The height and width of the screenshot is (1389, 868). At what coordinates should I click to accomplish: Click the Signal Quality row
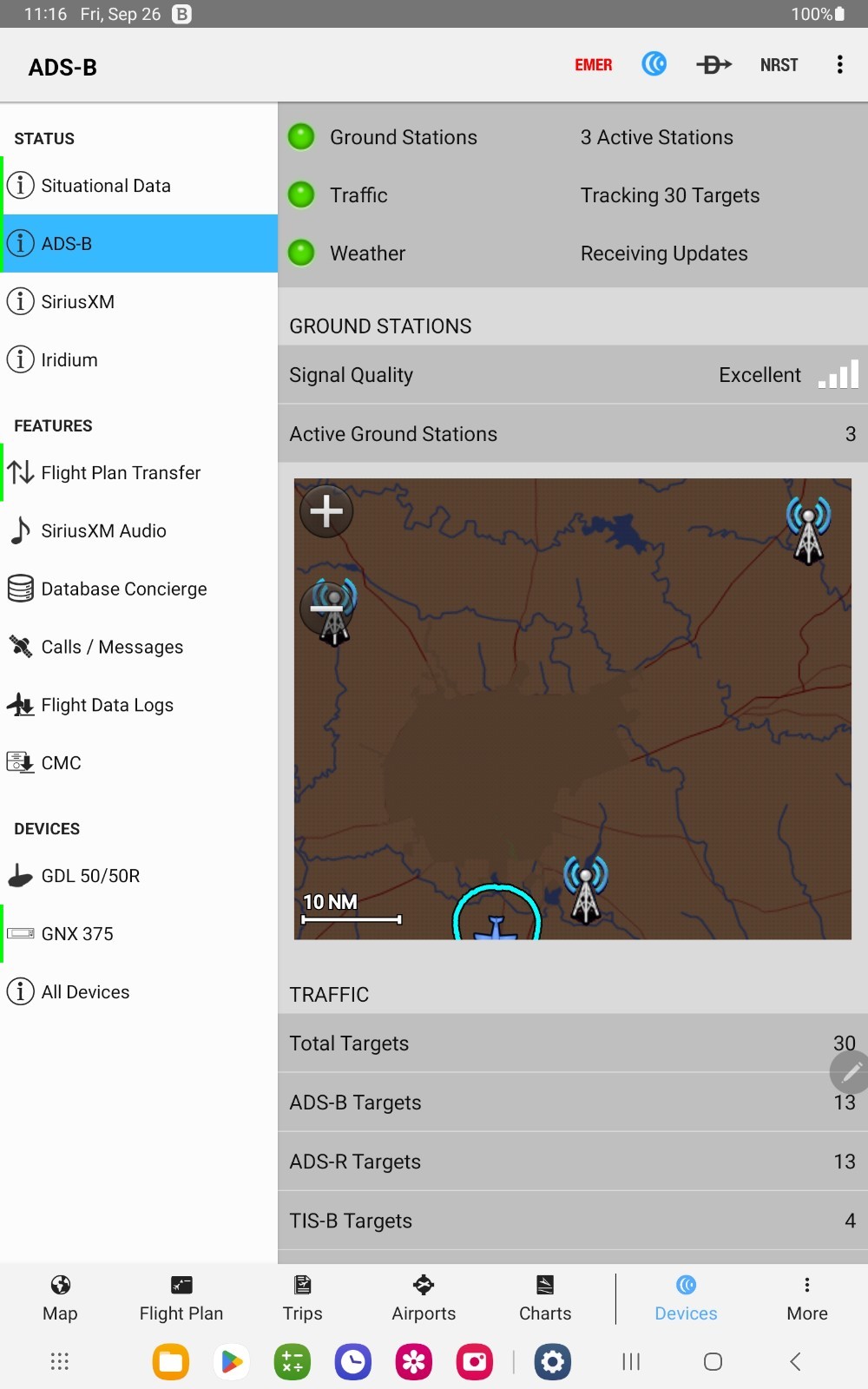point(573,375)
